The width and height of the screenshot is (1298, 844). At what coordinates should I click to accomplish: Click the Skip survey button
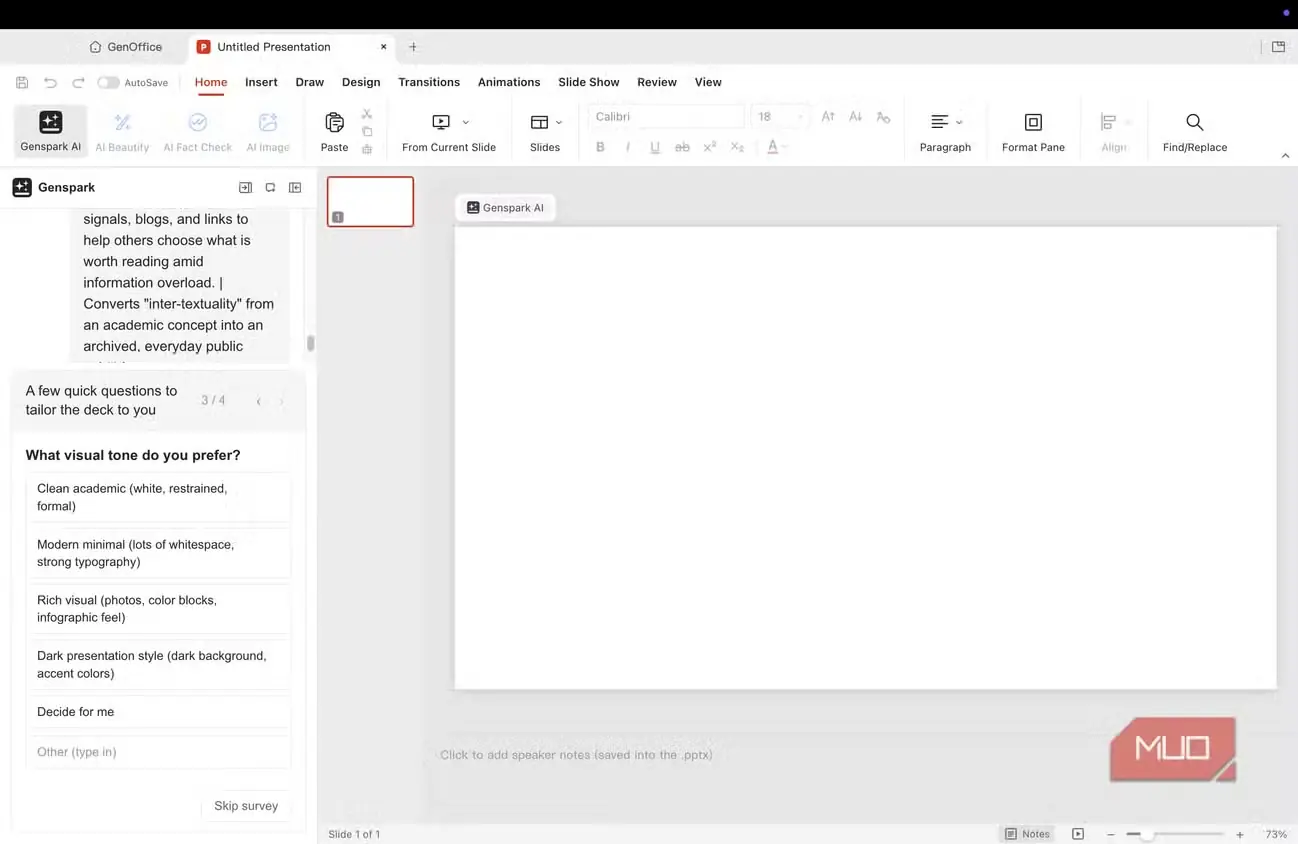pos(246,806)
